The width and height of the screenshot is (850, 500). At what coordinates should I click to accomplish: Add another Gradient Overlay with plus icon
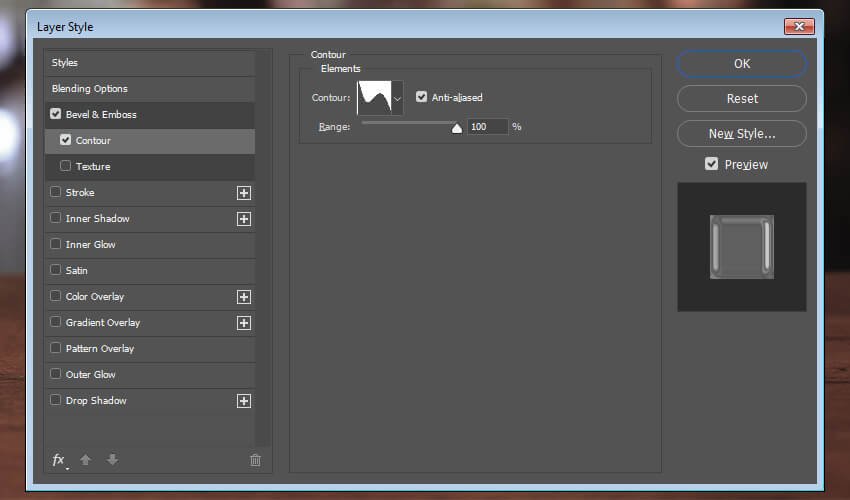point(244,323)
